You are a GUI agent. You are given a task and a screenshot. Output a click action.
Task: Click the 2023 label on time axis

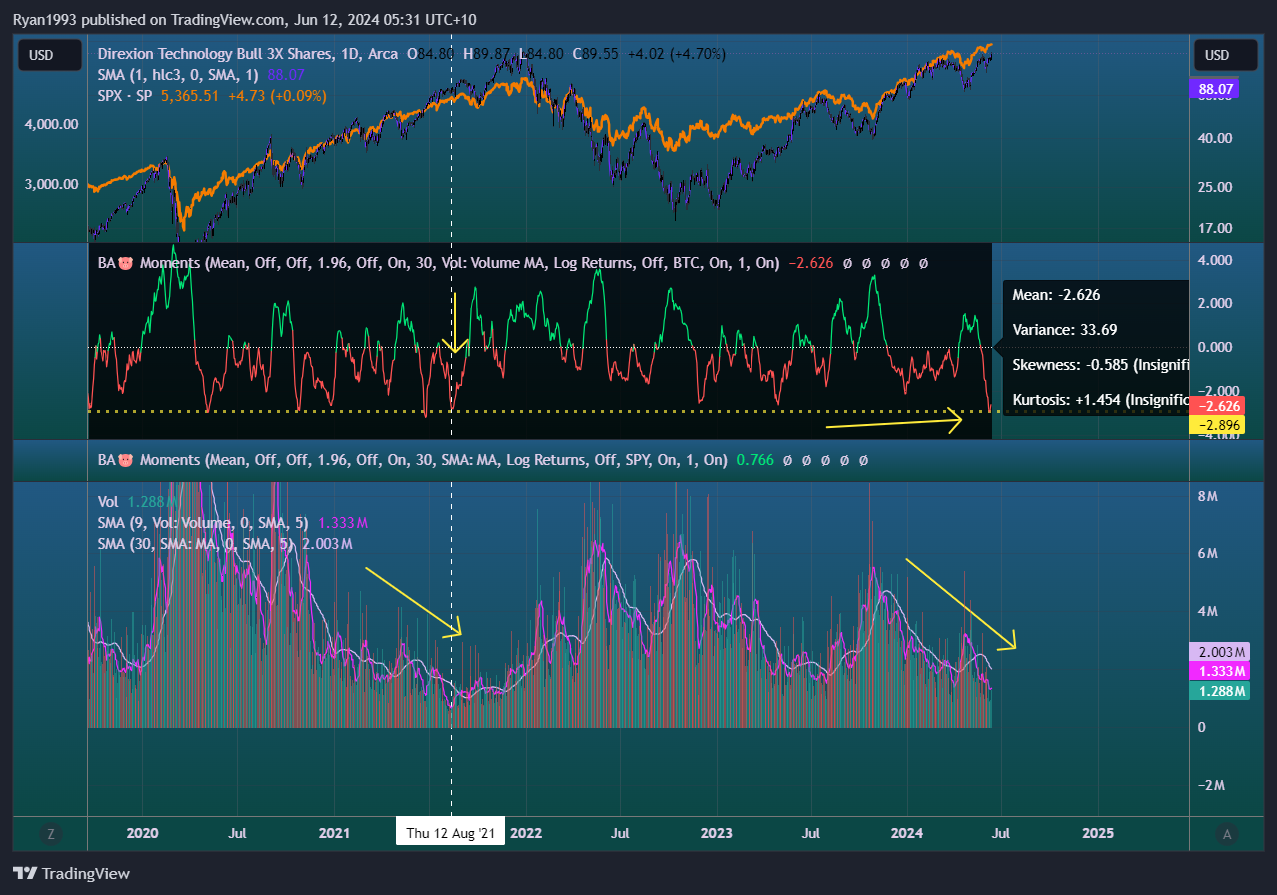716,832
